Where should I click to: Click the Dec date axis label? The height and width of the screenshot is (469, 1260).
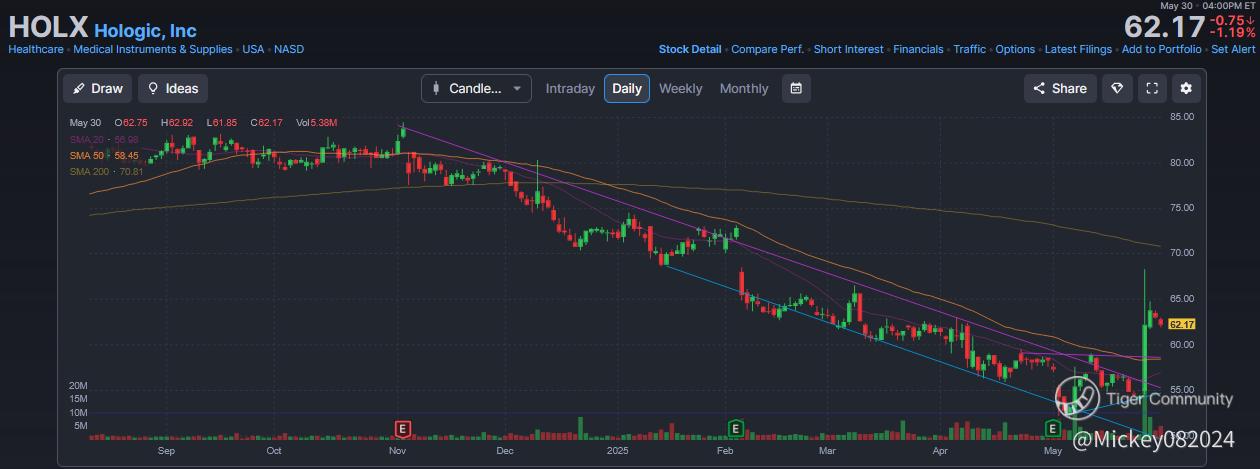504,451
